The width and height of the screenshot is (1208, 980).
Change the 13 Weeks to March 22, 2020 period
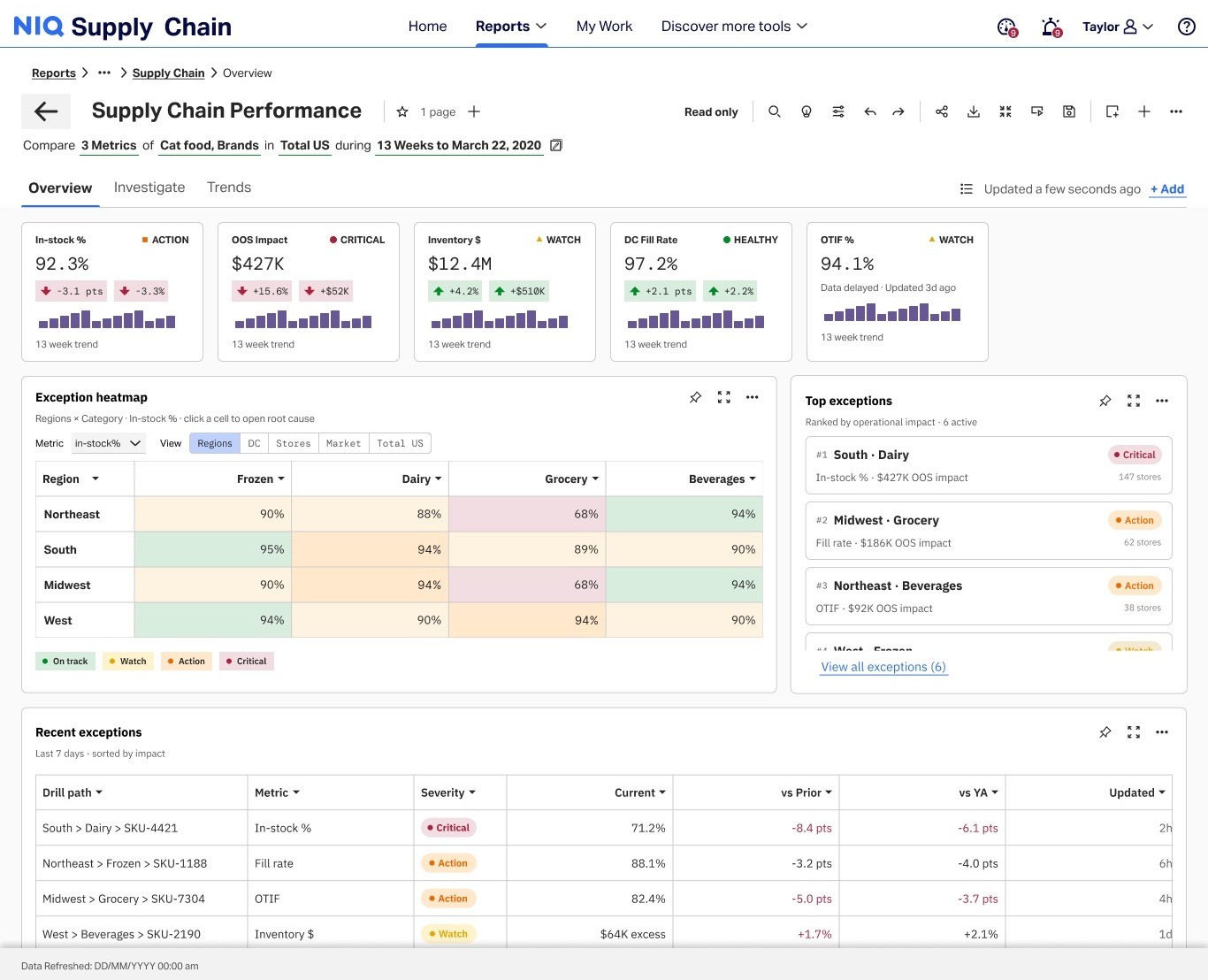pos(459,145)
